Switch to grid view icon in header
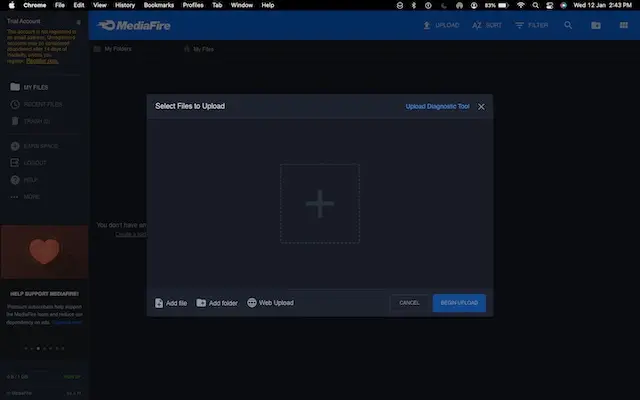This screenshot has width=640, height=400. (x=624, y=25)
